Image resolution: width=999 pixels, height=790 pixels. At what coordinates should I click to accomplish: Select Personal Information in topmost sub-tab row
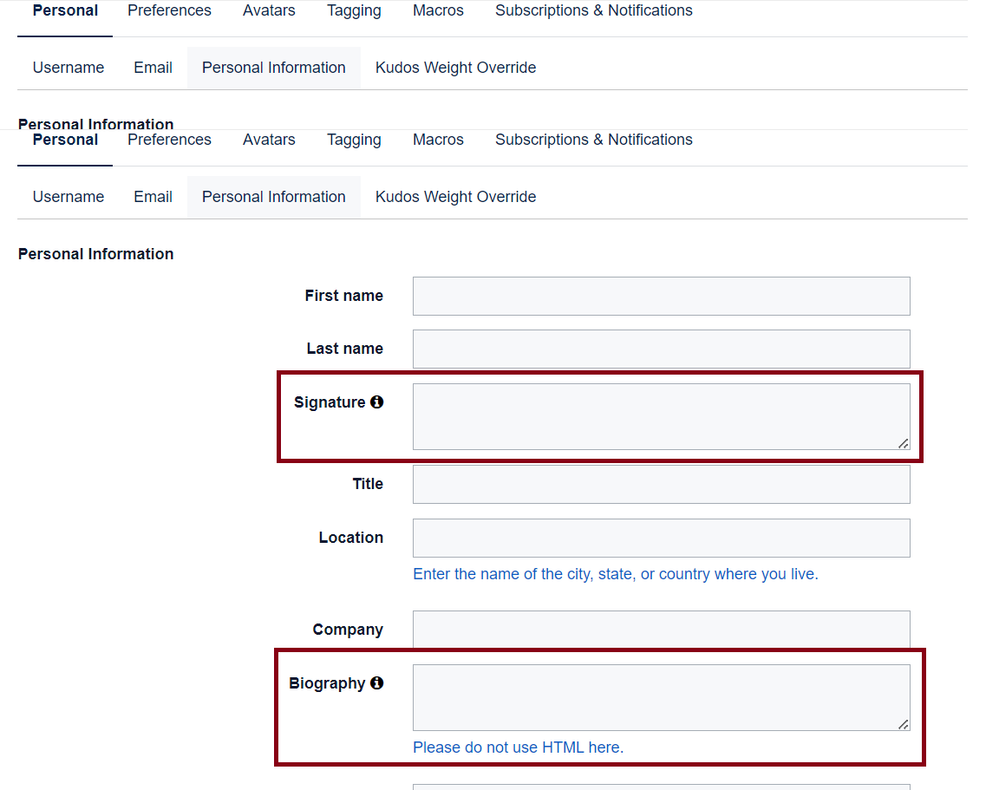coord(274,68)
